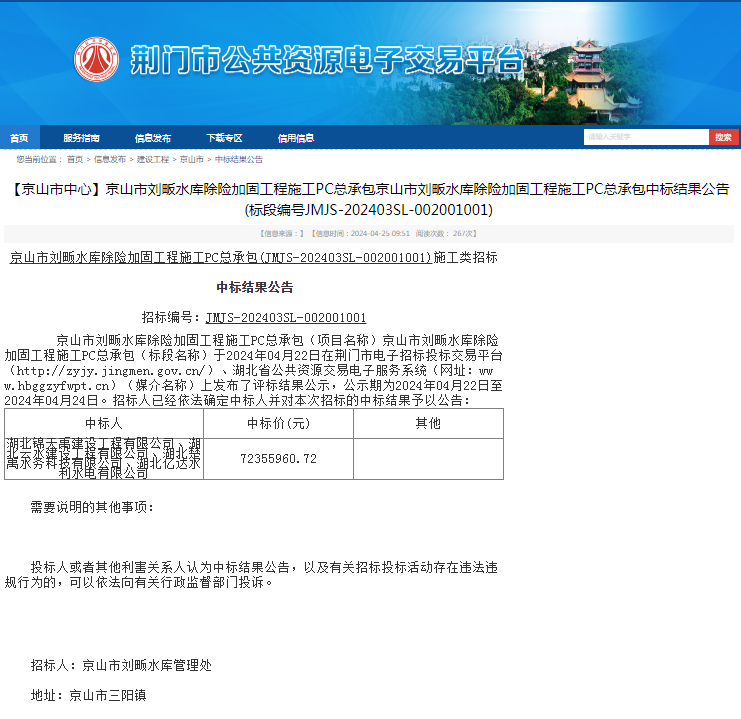Screen dimensions: 741x719
Task: Open the 服务指南 menu item
Action: click(x=81, y=138)
